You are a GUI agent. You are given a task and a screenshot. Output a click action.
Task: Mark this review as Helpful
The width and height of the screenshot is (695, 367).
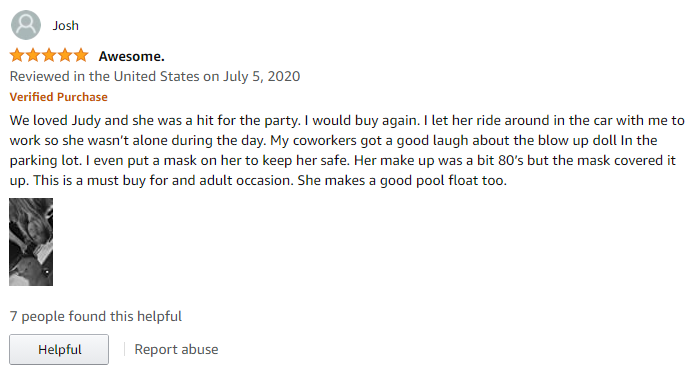59,350
